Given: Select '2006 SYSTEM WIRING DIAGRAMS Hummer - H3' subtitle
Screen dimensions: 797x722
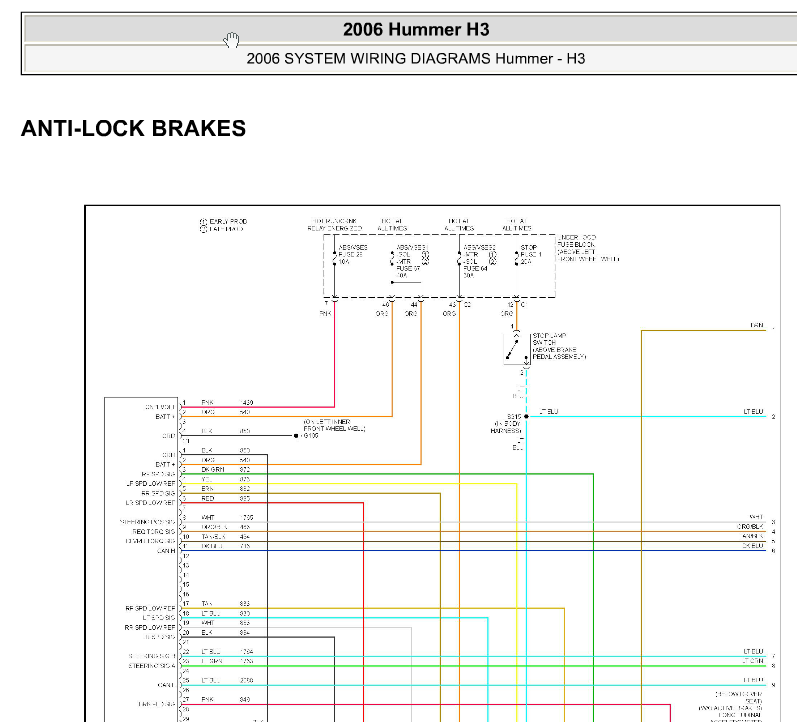Looking at the screenshot, I should pyautogui.click(x=416, y=58).
